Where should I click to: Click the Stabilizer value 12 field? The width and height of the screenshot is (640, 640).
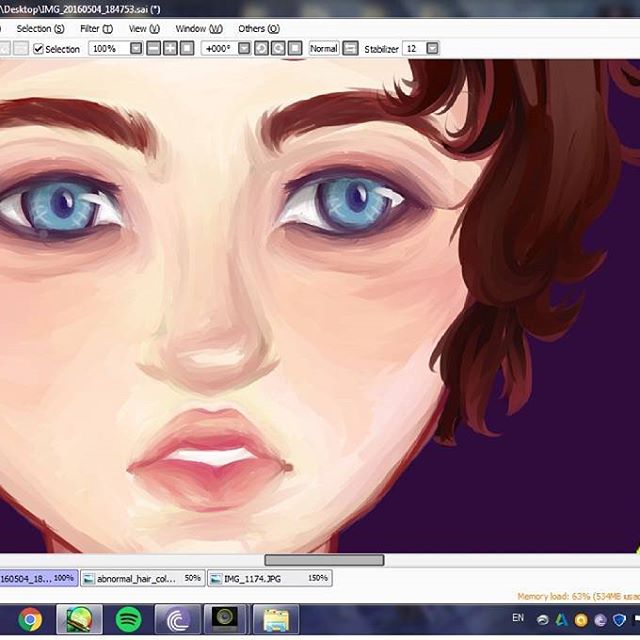[x=414, y=49]
